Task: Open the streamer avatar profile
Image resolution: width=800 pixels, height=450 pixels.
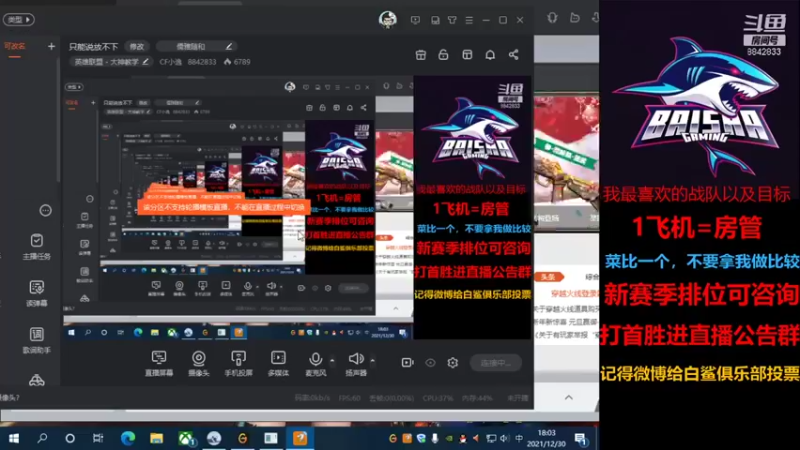Action: 388,19
